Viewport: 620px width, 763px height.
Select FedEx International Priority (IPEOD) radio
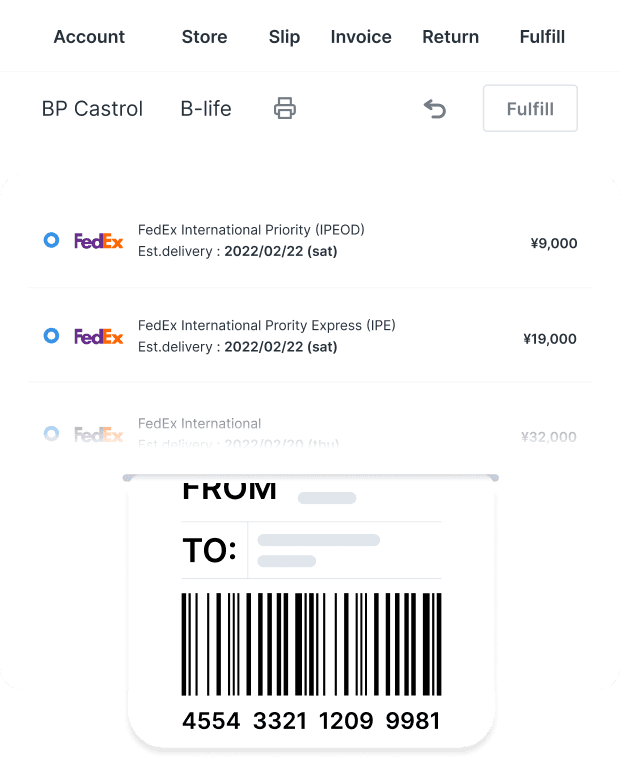[x=51, y=240]
